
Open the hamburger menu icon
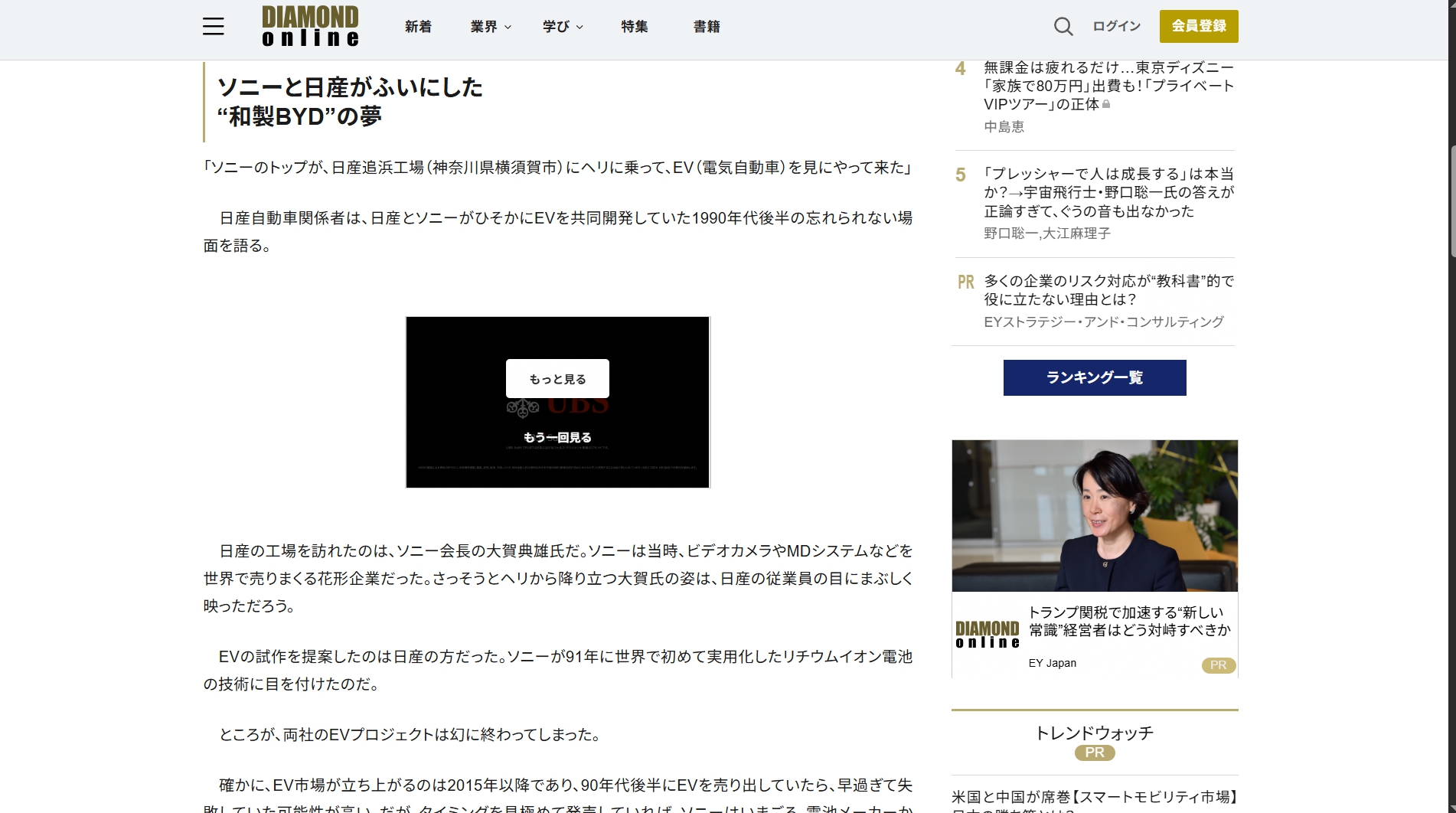(x=214, y=27)
